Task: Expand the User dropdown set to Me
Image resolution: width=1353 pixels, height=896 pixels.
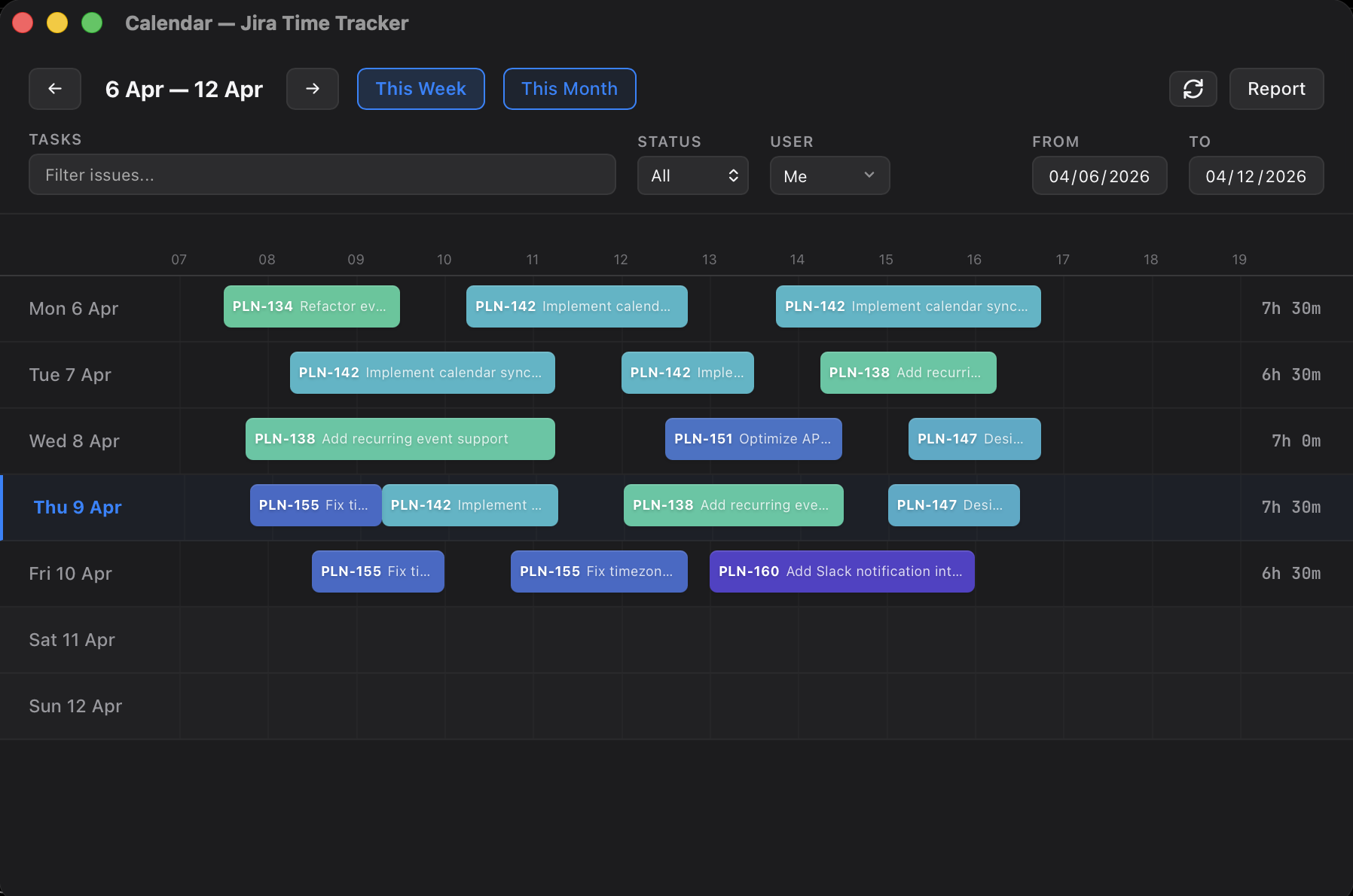Action: [x=829, y=175]
